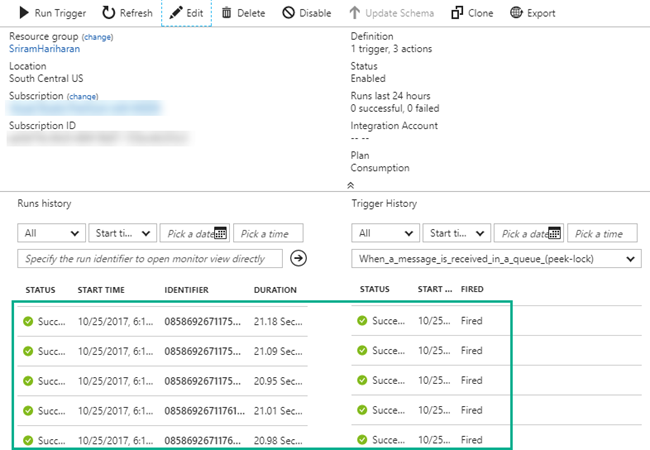650x450 pixels.
Task: Click the Delete trash can icon
Action: 226,13
